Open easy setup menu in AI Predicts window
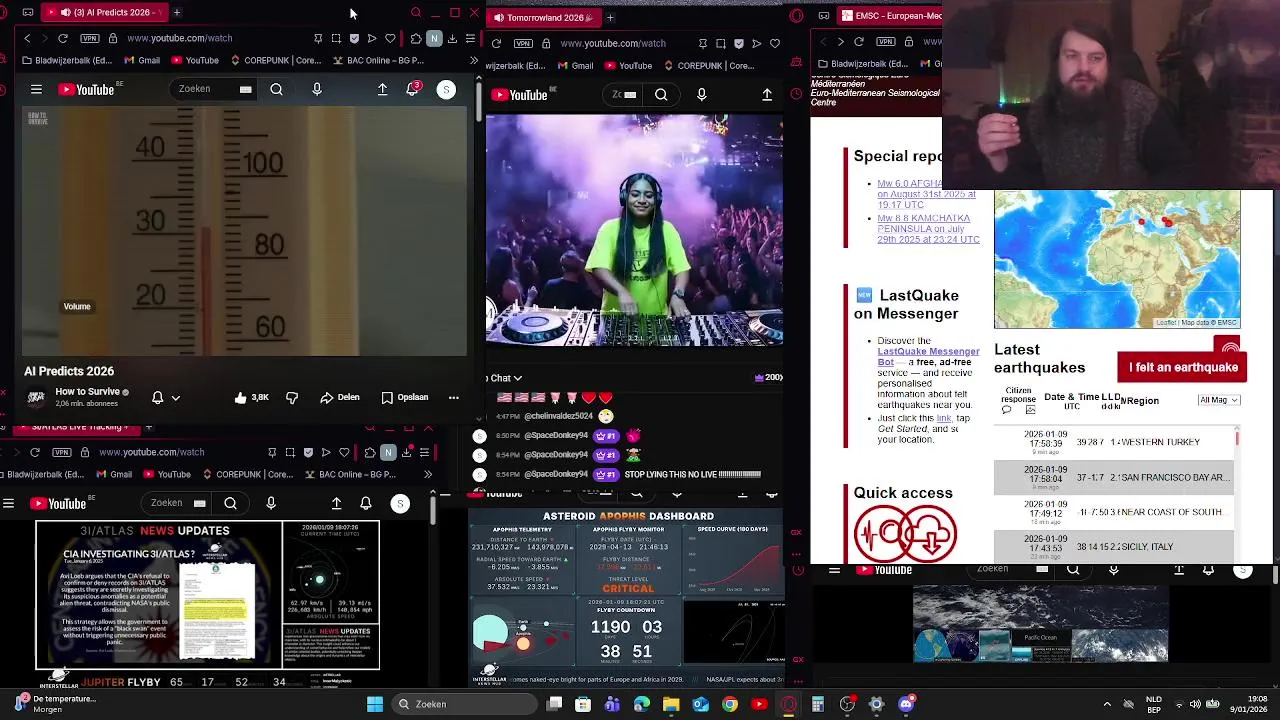The width and height of the screenshot is (1280, 720). pos(470,38)
